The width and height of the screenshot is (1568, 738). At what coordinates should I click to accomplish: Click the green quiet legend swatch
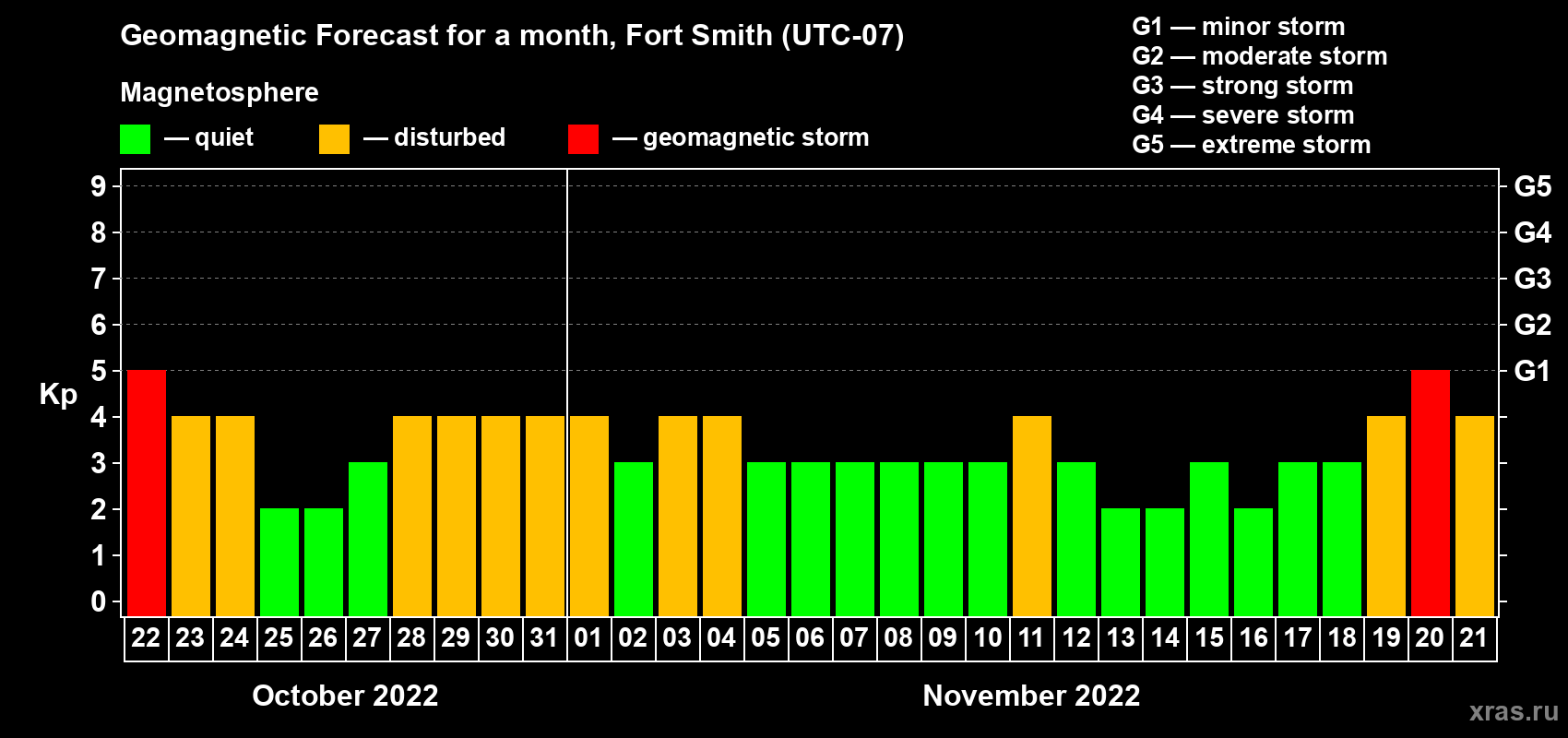click(135, 139)
